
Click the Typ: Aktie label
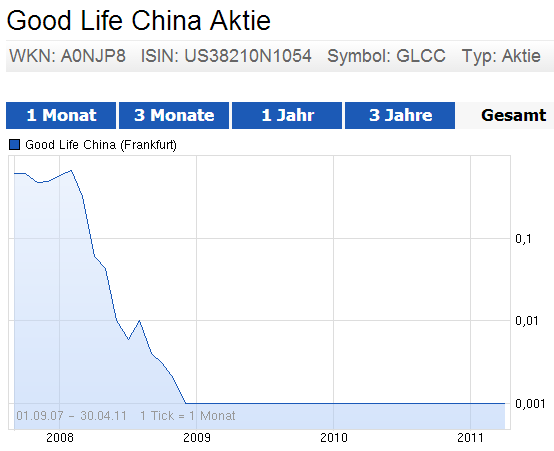pos(501,56)
